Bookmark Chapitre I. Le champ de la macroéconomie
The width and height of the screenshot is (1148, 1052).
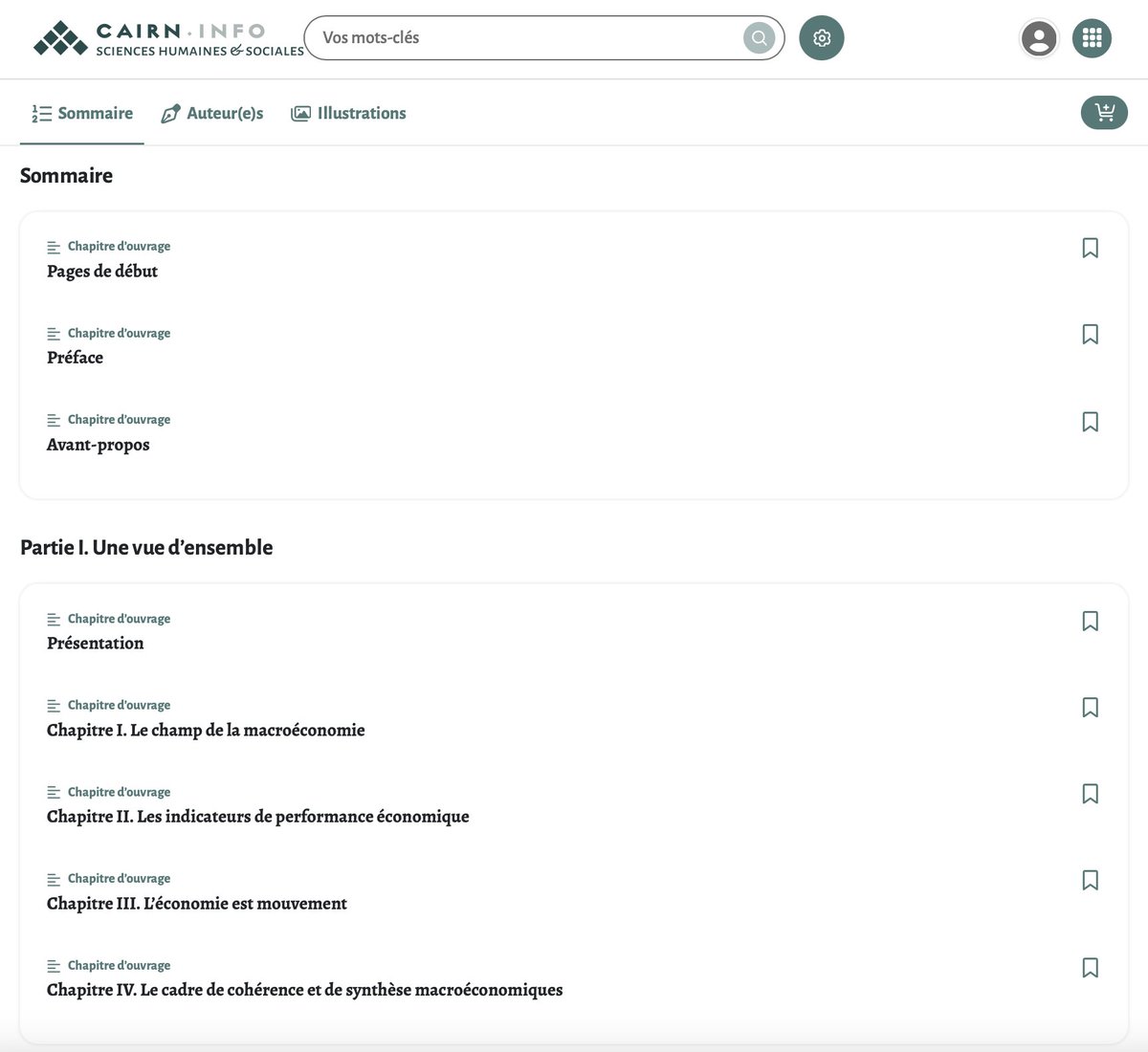[x=1090, y=707]
